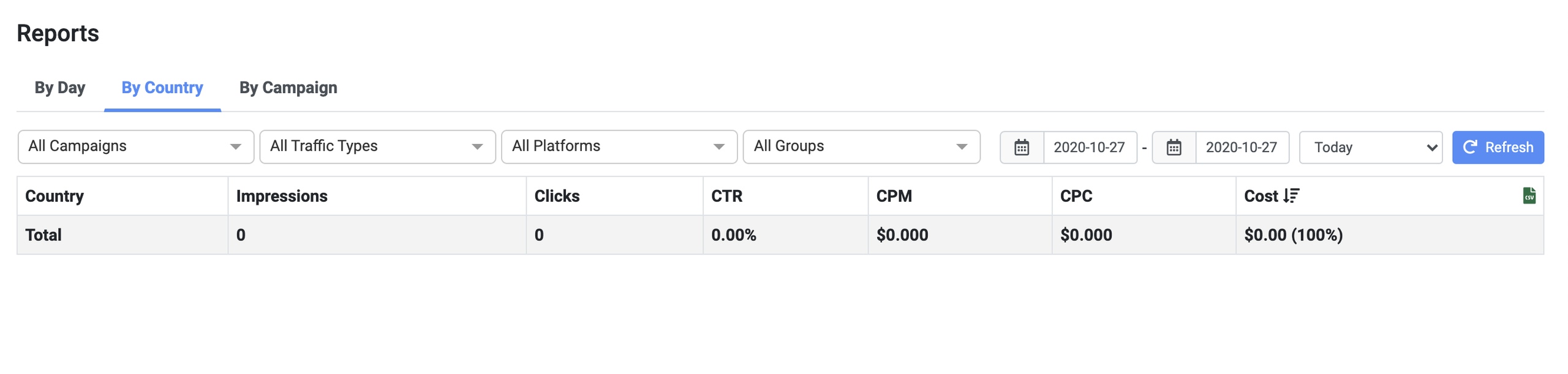The width and height of the screenshot is (1568, 374).
Task: Sort by the Impressions column header
Action: point(282,196)
